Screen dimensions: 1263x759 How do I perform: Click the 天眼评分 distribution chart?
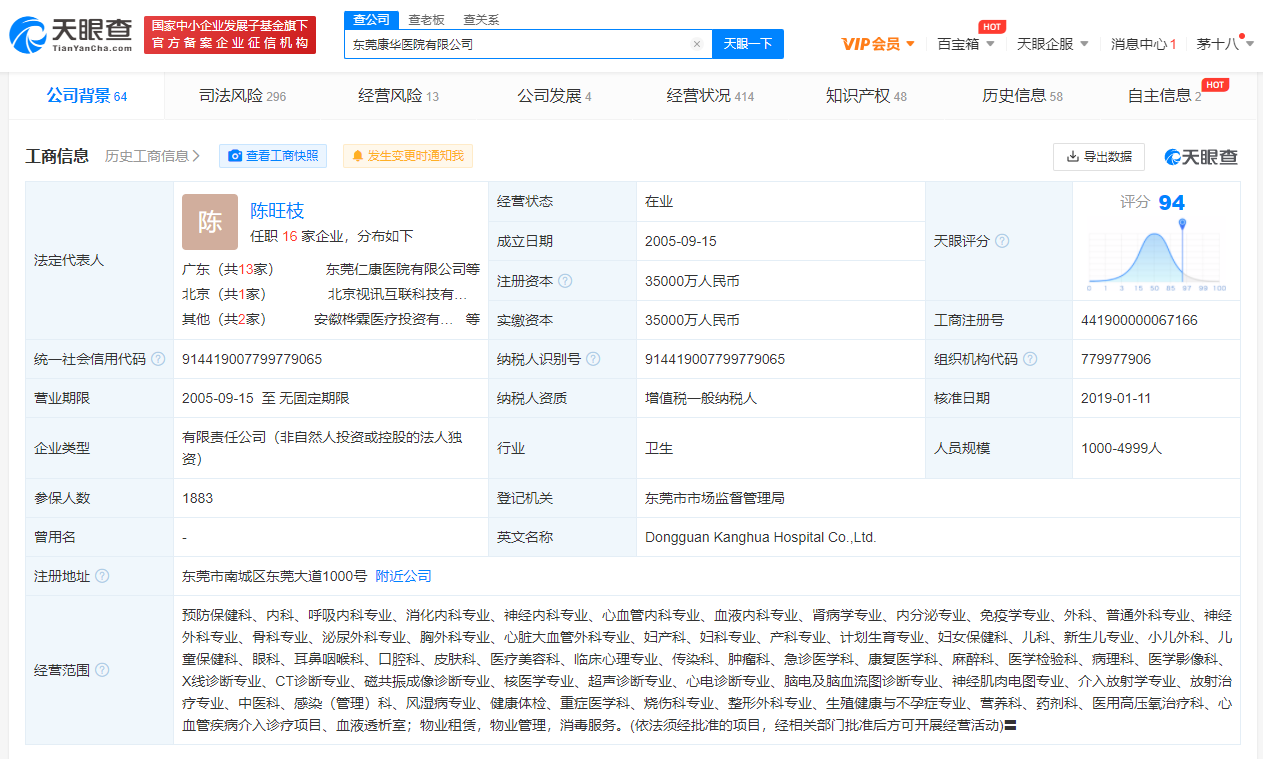click(x=1157, y=255)
